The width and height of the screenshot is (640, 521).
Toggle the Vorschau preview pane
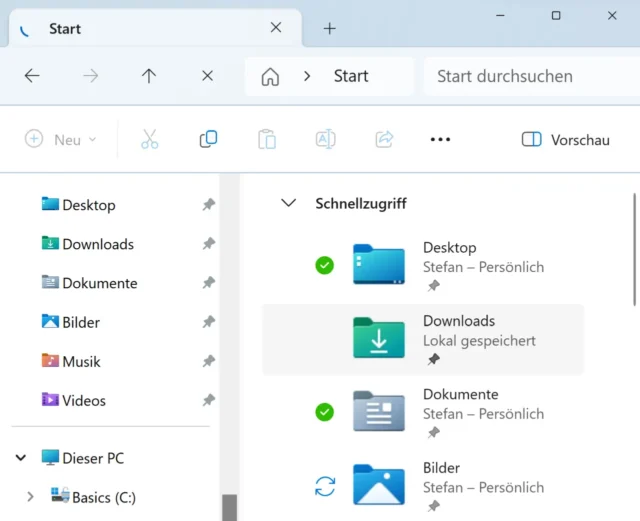tap(566, 140)
